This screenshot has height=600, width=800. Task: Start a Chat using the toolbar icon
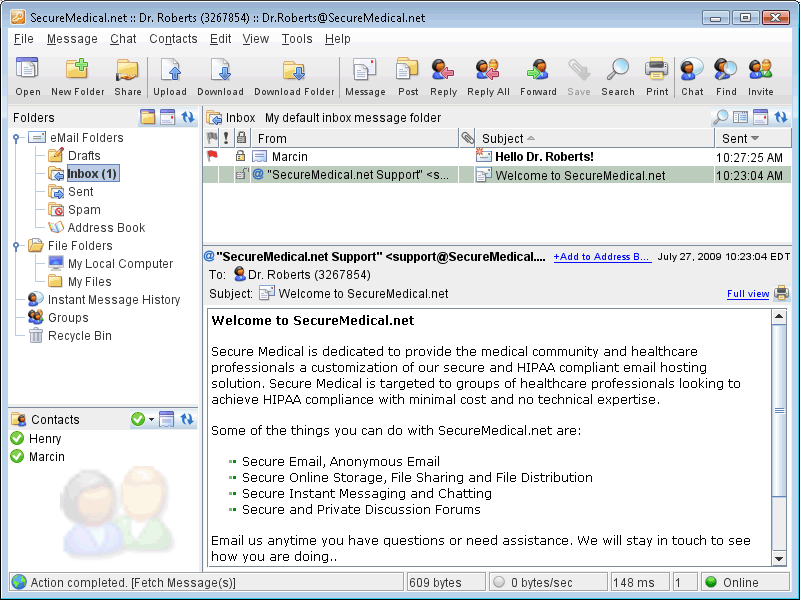point(690,70)
